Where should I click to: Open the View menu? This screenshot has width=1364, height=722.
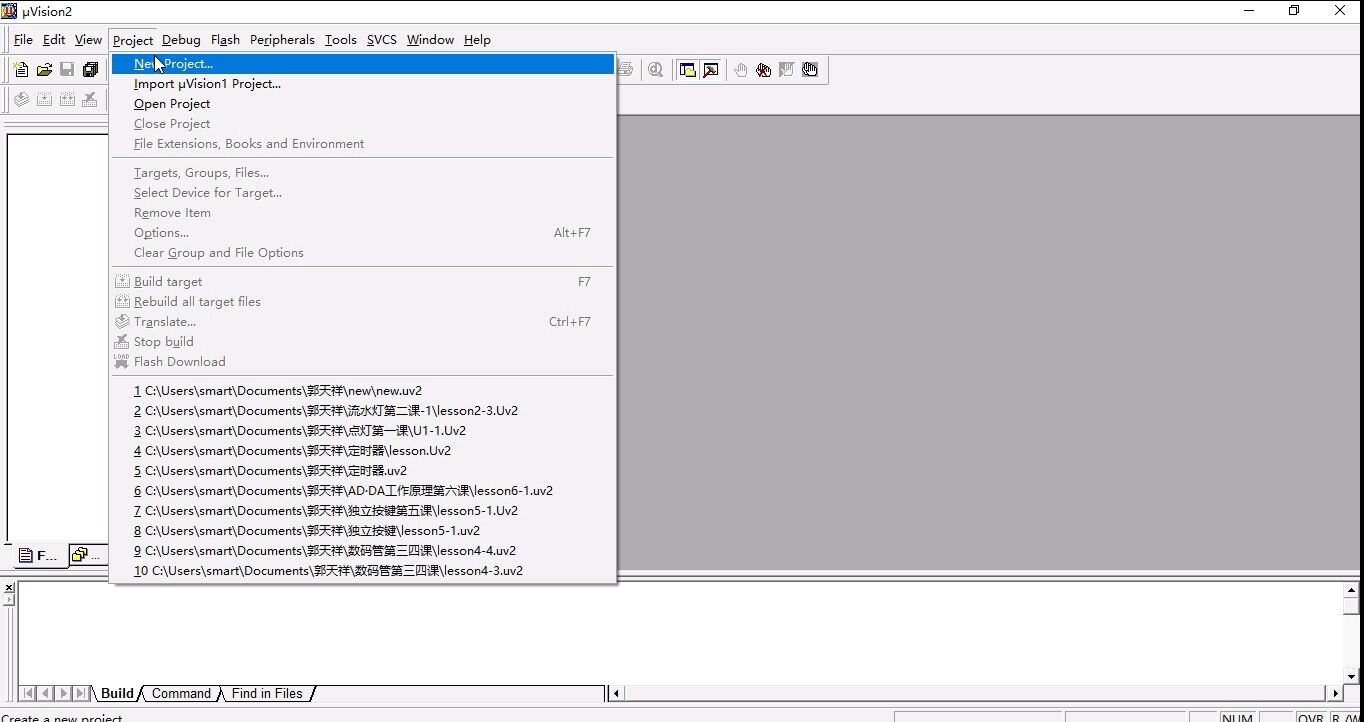(88, 40)
